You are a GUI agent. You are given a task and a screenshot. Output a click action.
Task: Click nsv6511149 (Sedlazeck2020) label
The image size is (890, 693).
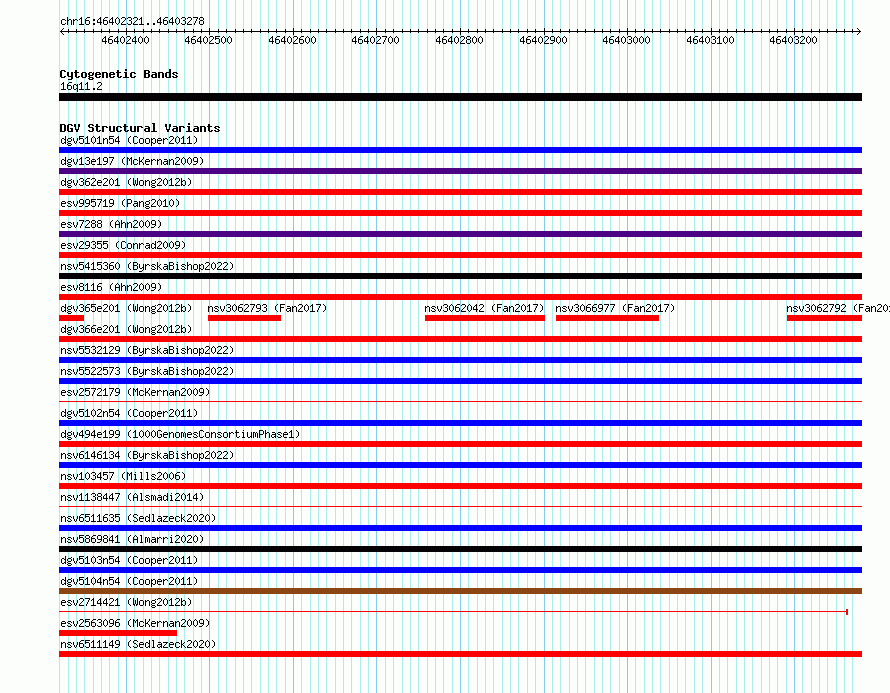coord(138,644)
